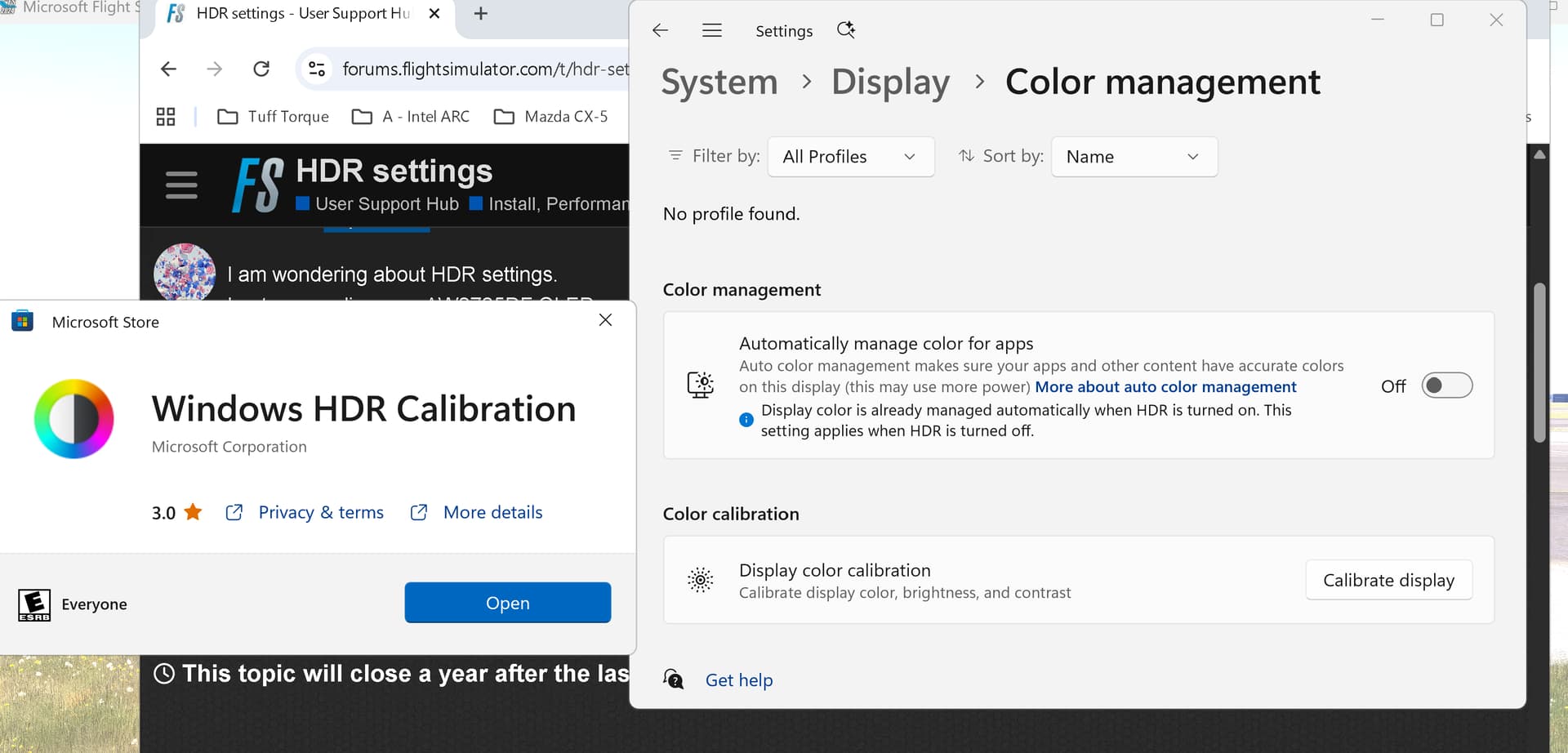Image resolution: width=1568 pixels, height=753 pixels.
Task: Click the Microsoft Store logo icon
Action: 23,321
